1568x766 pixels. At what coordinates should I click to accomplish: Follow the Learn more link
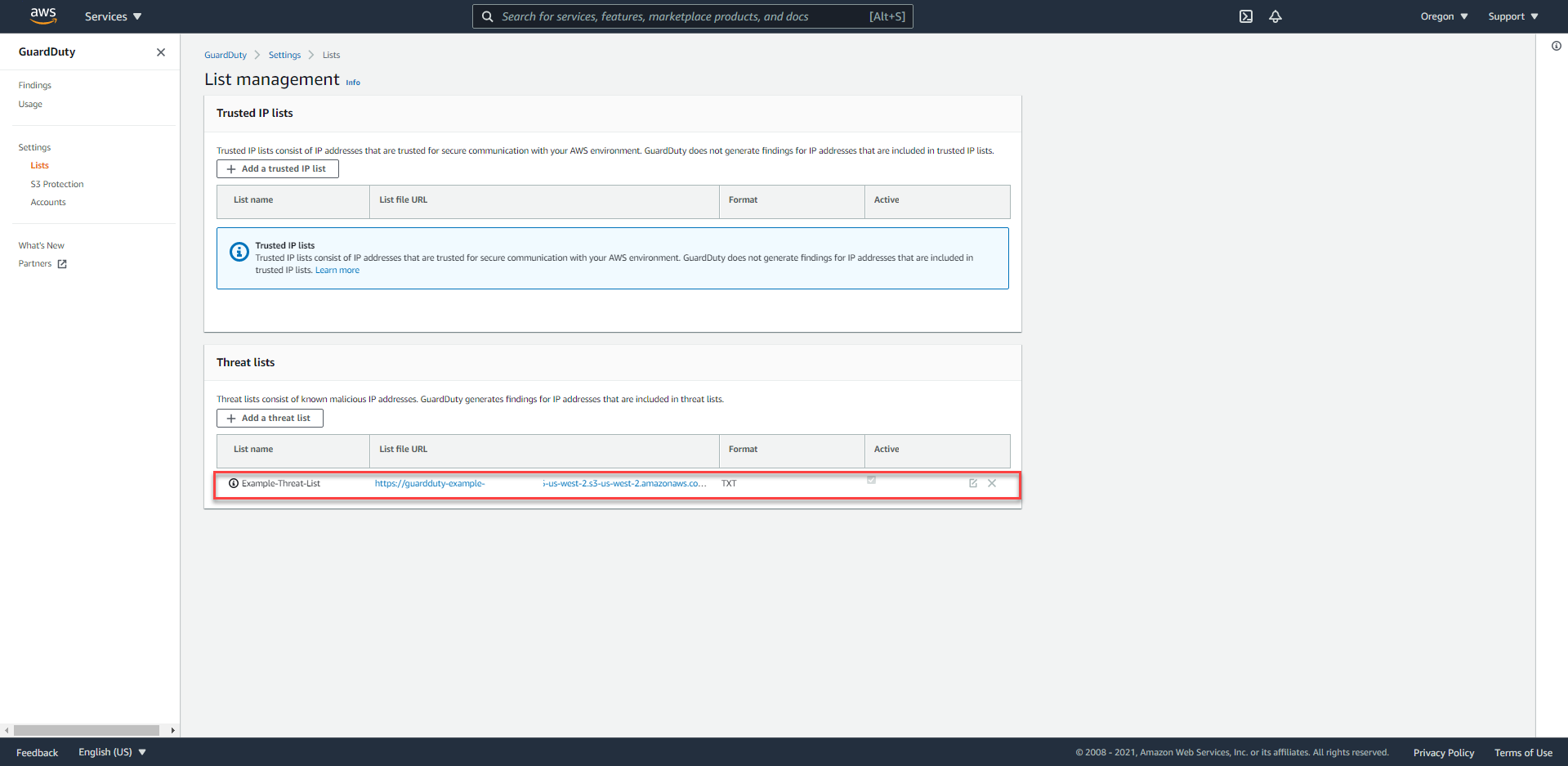coord(337,271)
